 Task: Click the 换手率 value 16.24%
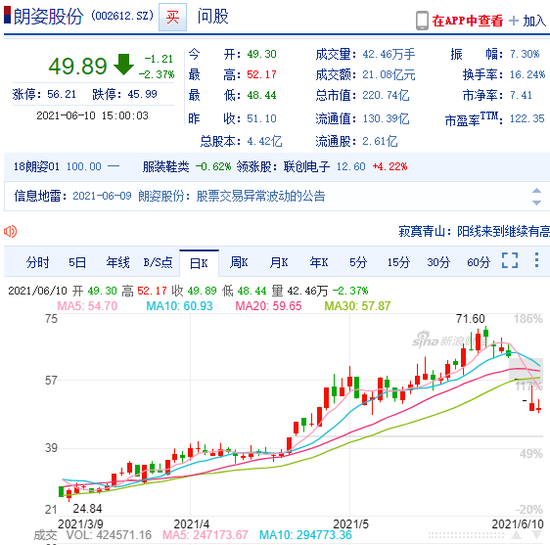[527, 74]
